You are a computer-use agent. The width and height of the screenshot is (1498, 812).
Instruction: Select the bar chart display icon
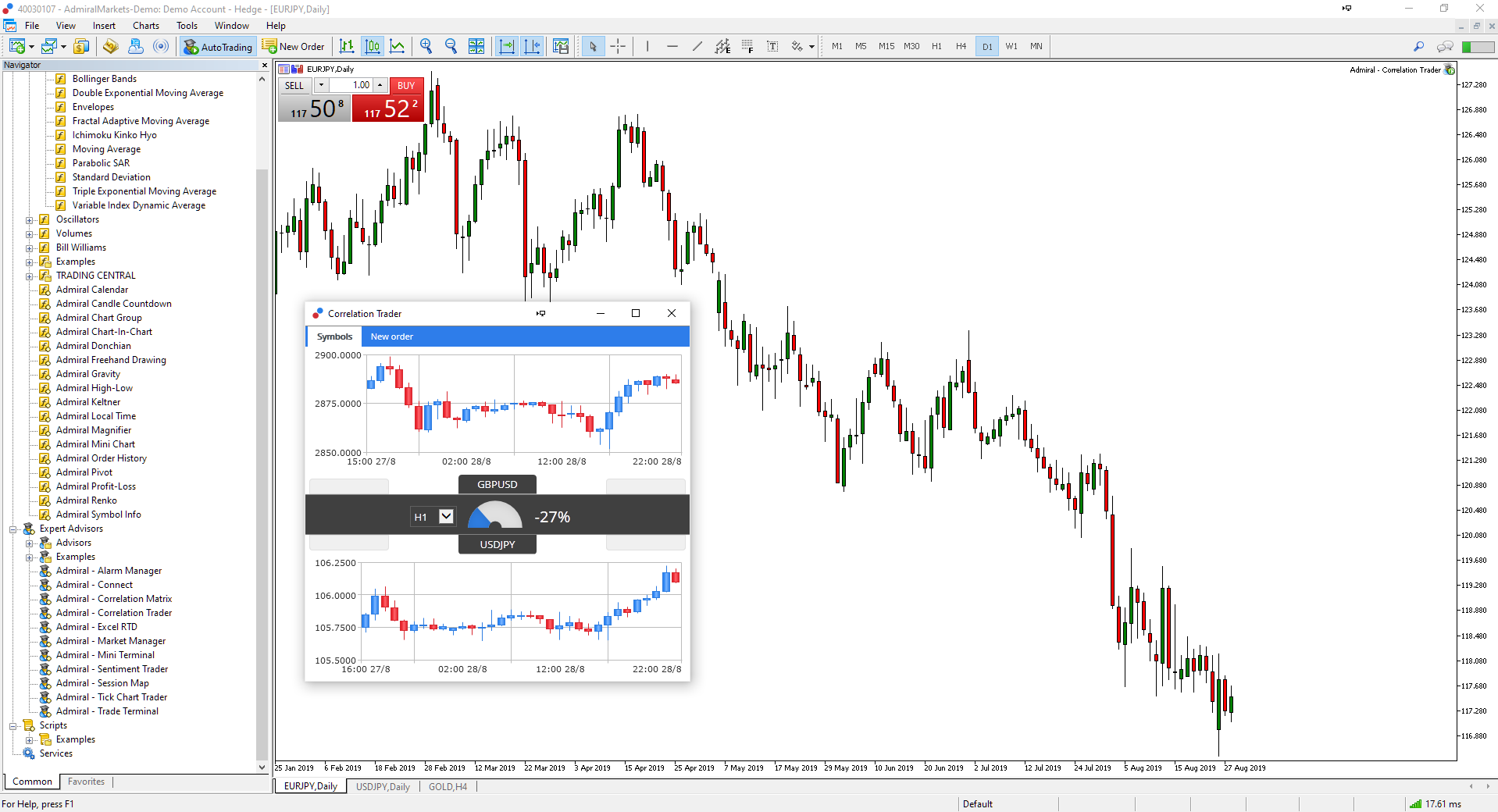[x=347, y=47]
